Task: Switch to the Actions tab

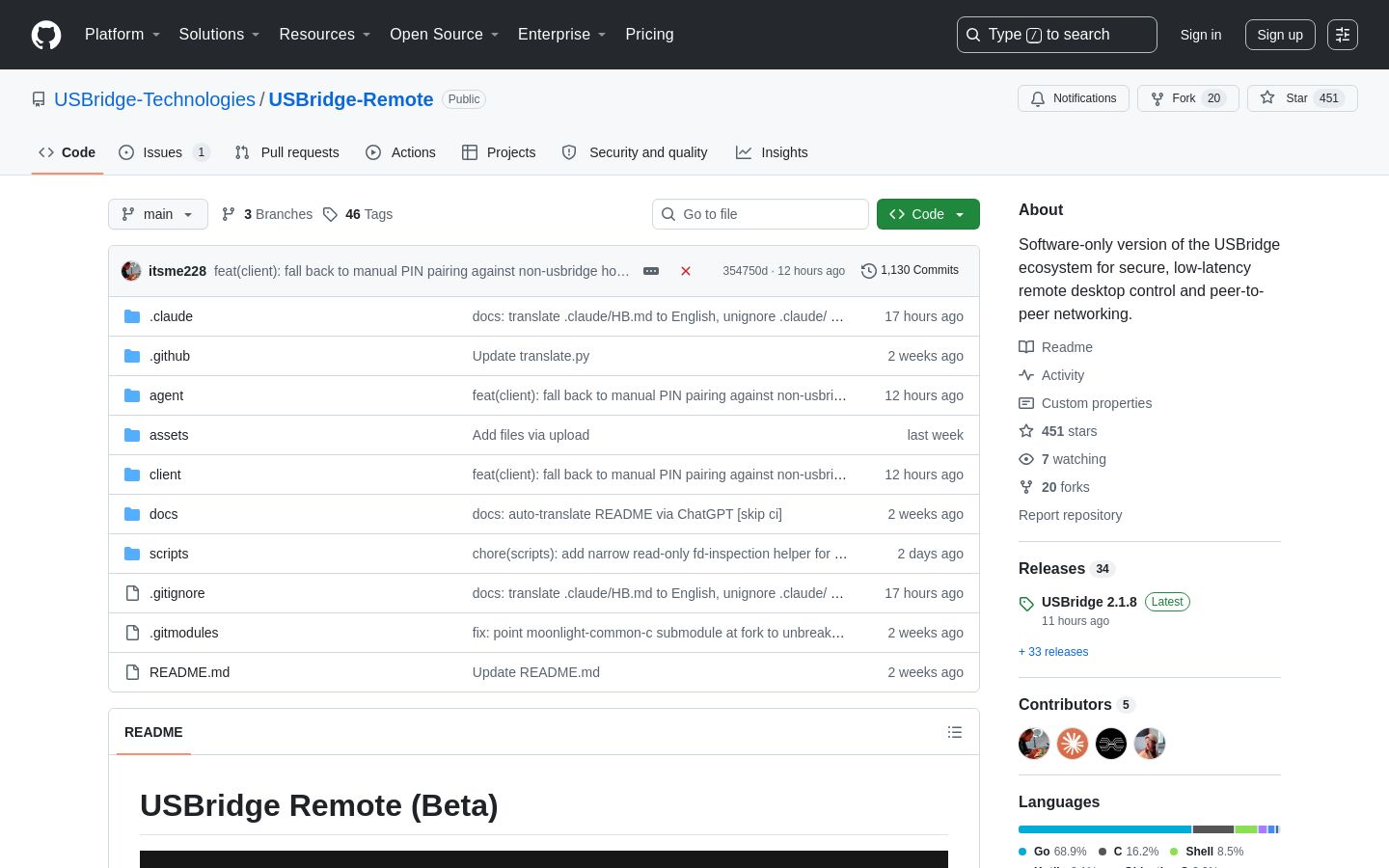Action: click(x=400, y=152)
